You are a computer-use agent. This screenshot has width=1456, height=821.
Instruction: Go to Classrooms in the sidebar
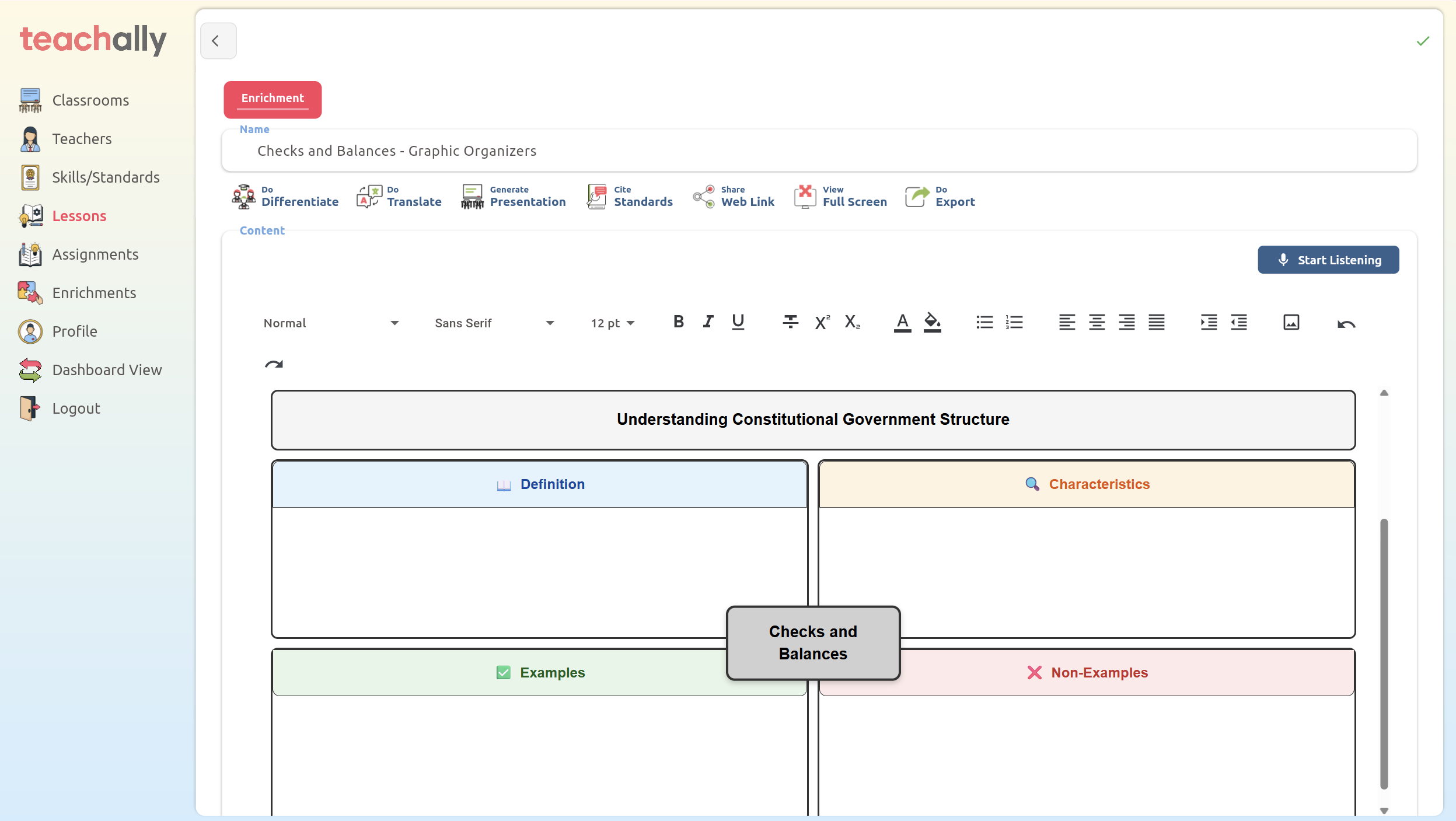click(90, 100)
